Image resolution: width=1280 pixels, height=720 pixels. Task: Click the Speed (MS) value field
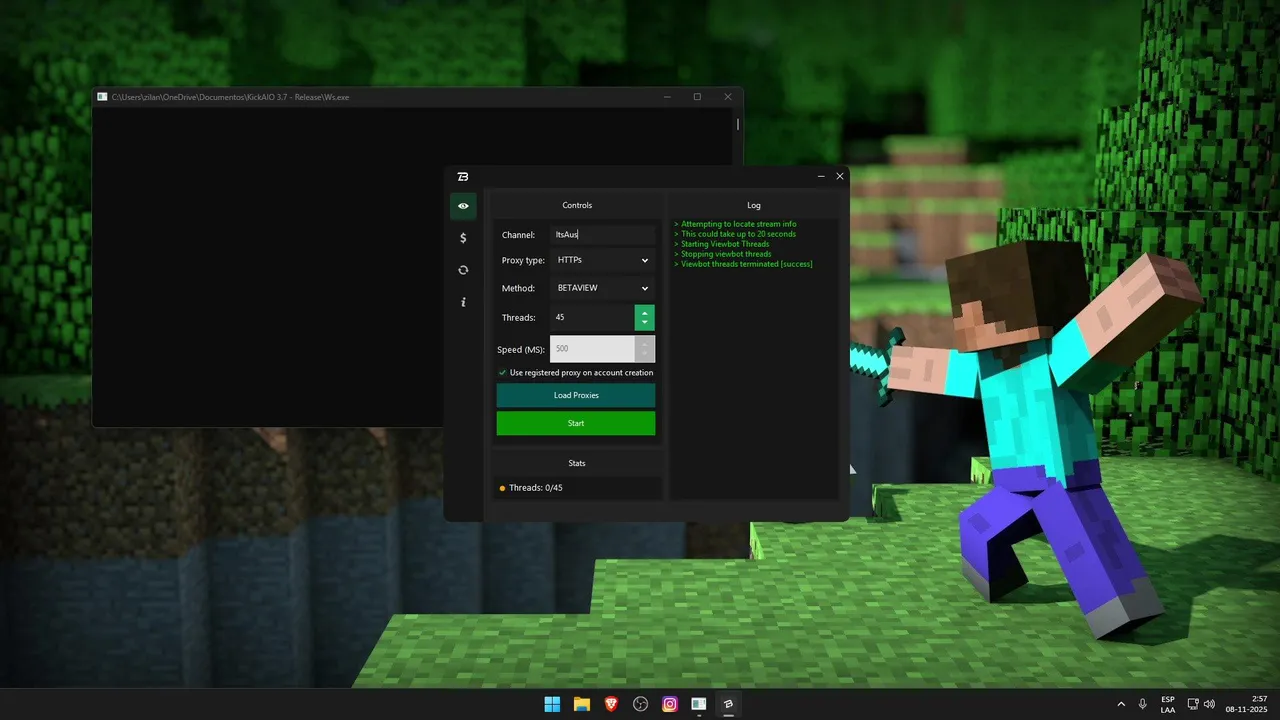point(592,349)
